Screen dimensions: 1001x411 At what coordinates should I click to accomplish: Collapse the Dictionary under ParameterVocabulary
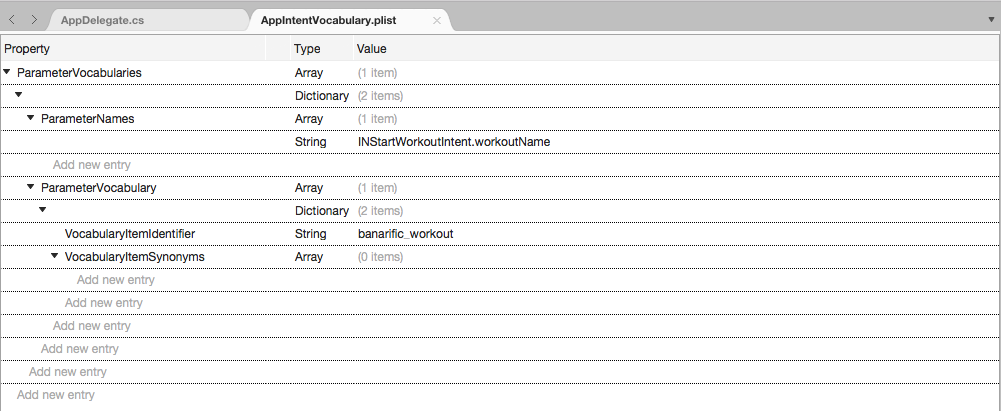43,210
